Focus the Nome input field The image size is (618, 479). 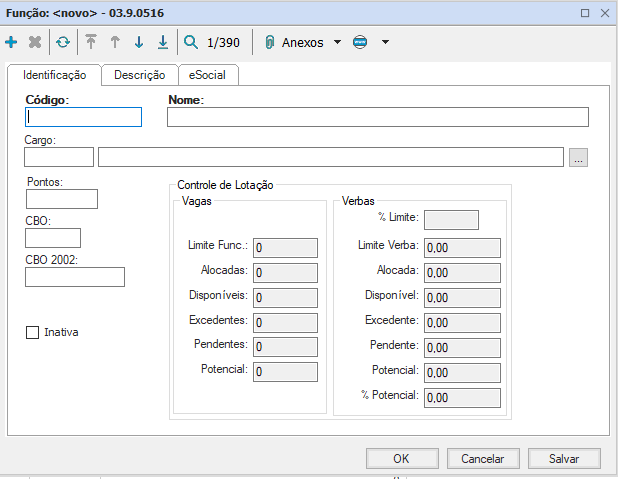[x=377, y=117]
